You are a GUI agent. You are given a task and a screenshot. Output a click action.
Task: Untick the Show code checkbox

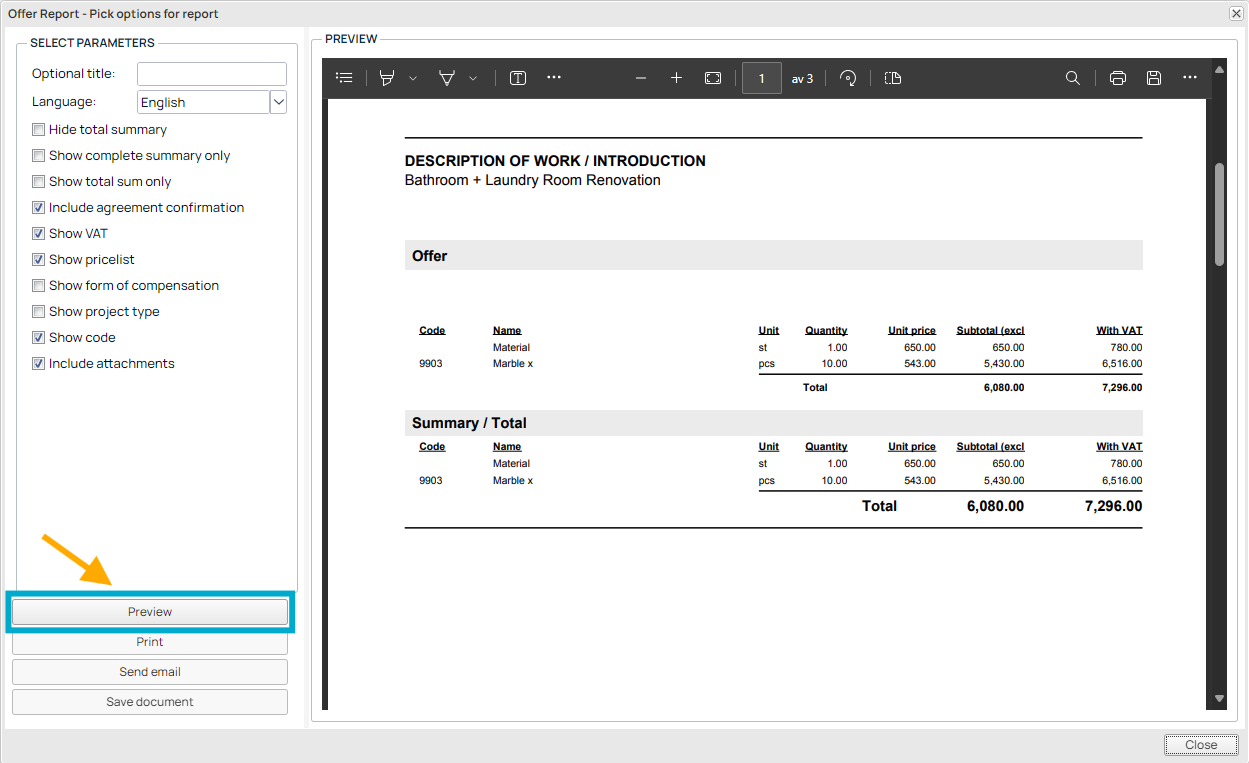pos(39,338)
